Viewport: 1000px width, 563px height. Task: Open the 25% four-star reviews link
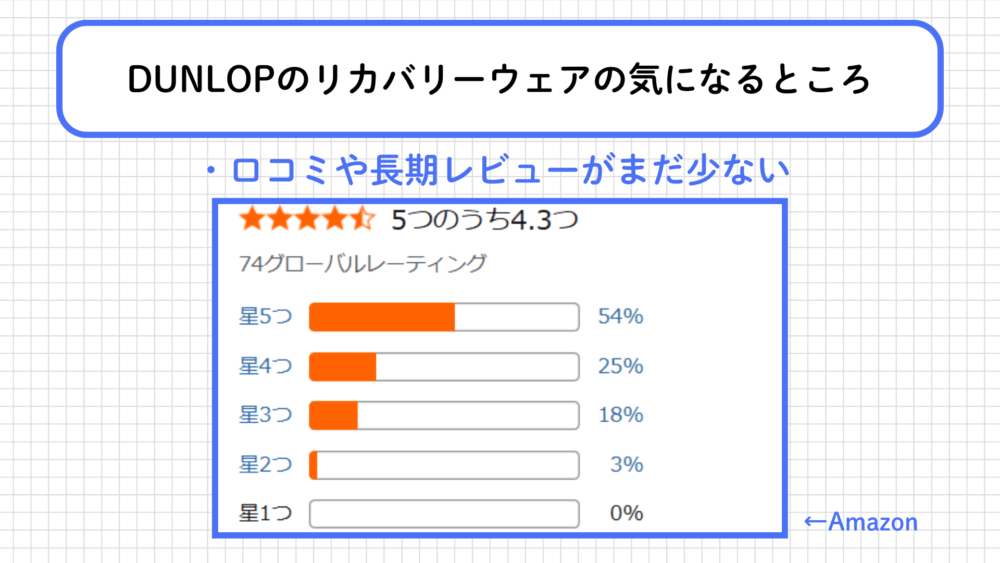(x=620, y=367)
